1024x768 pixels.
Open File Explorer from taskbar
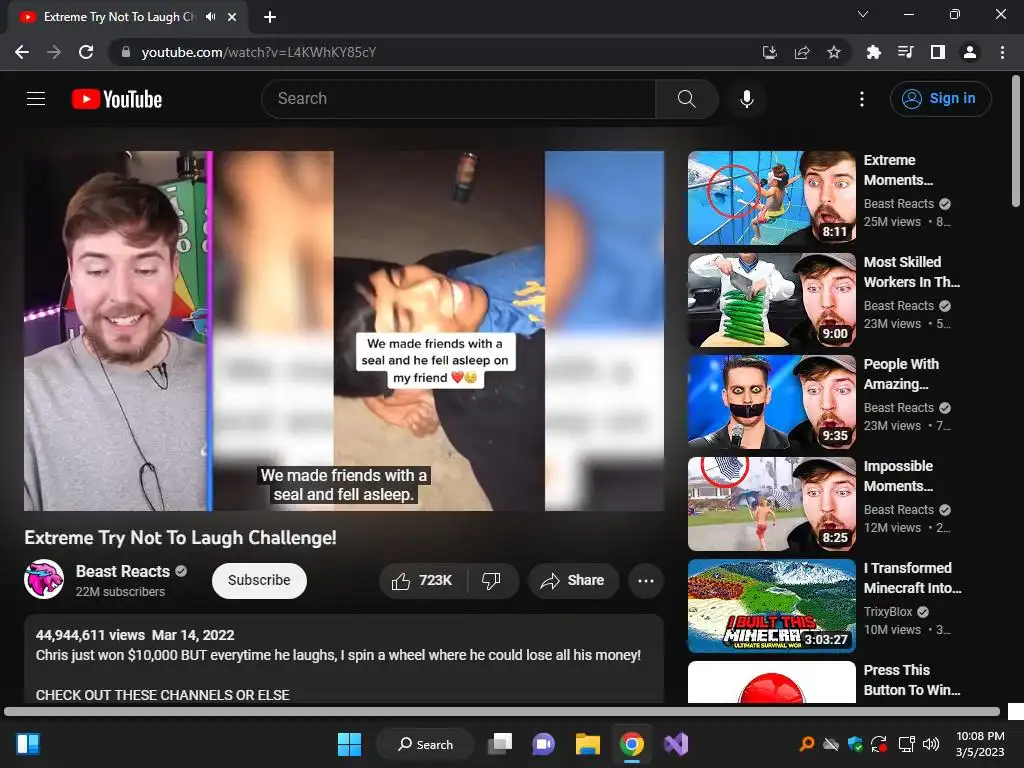point(588,744)
